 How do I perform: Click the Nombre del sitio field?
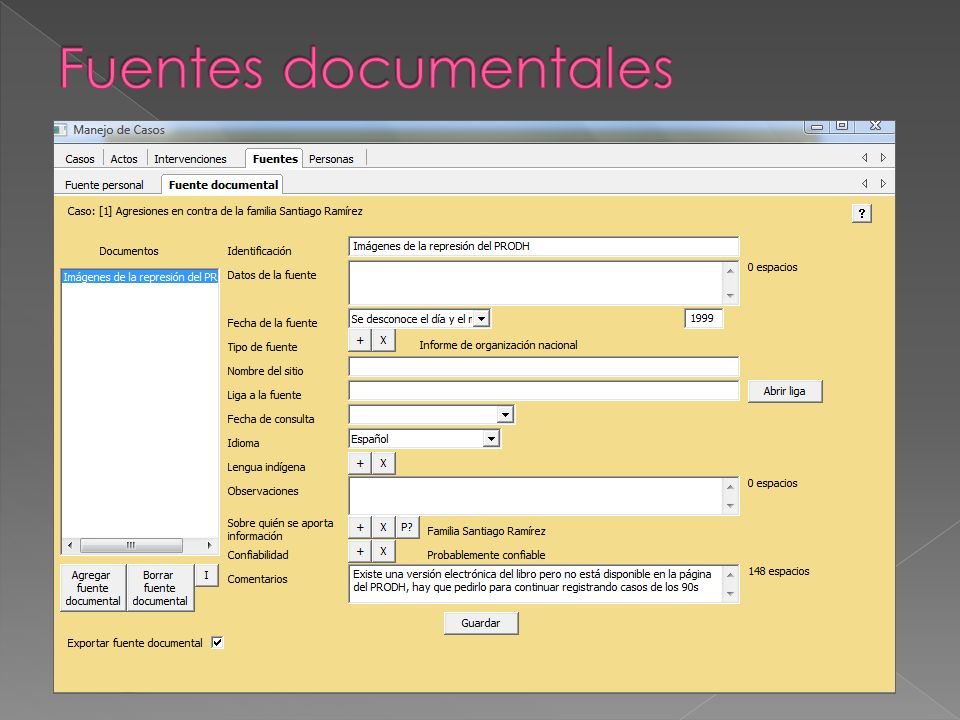[x=544, y=367]
